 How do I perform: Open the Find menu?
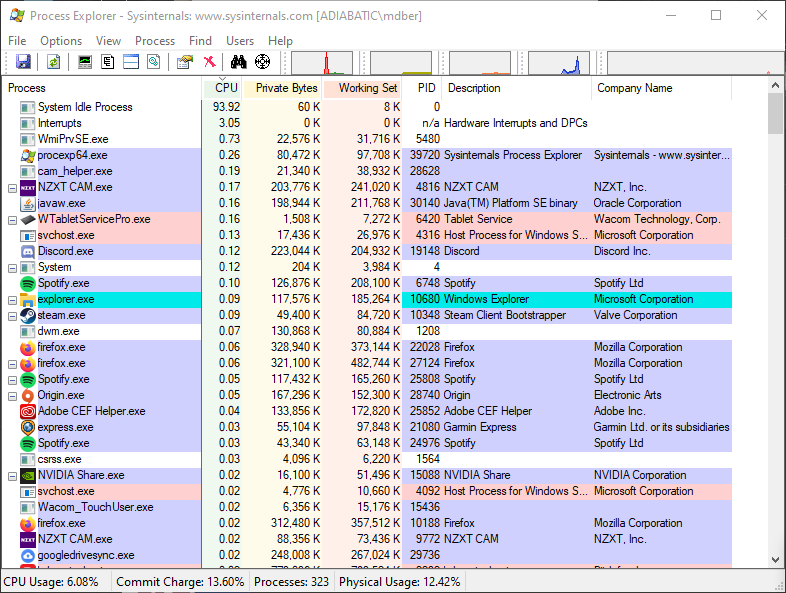click(x=200, y=41)
